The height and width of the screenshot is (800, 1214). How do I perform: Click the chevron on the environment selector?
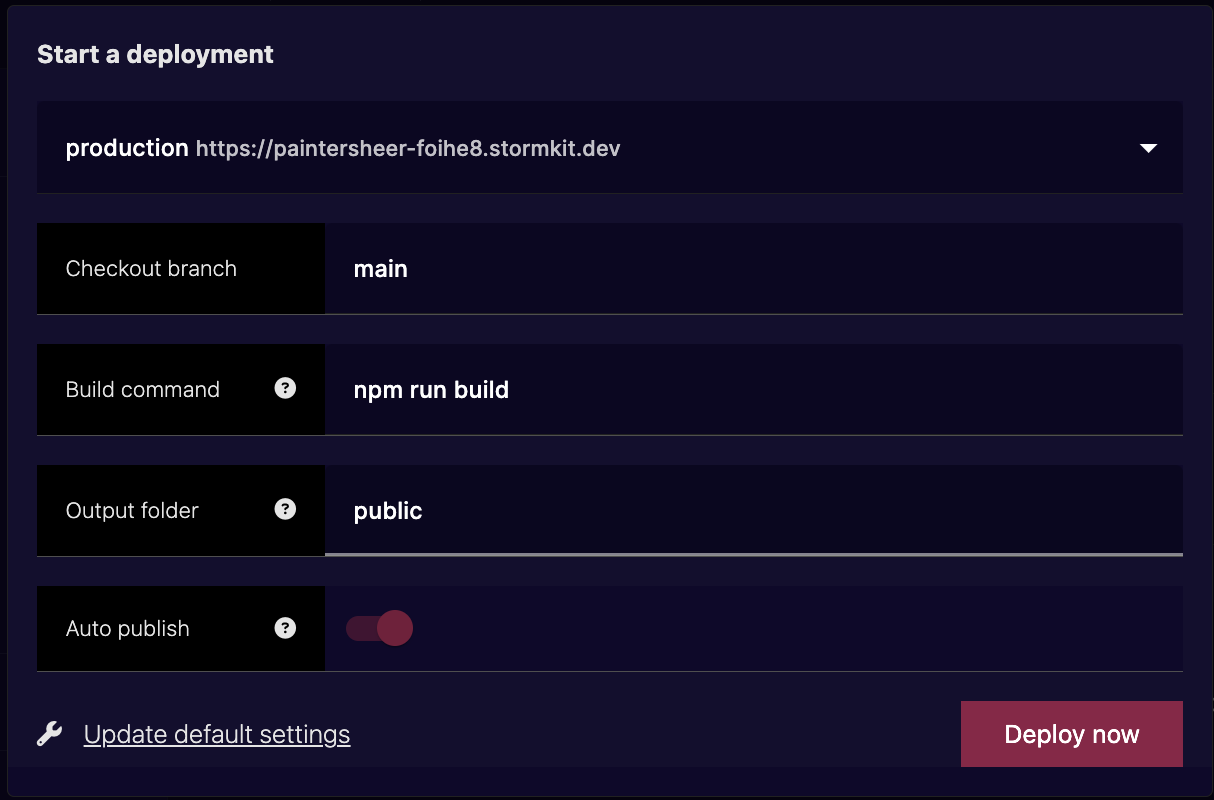(1148, 147)
